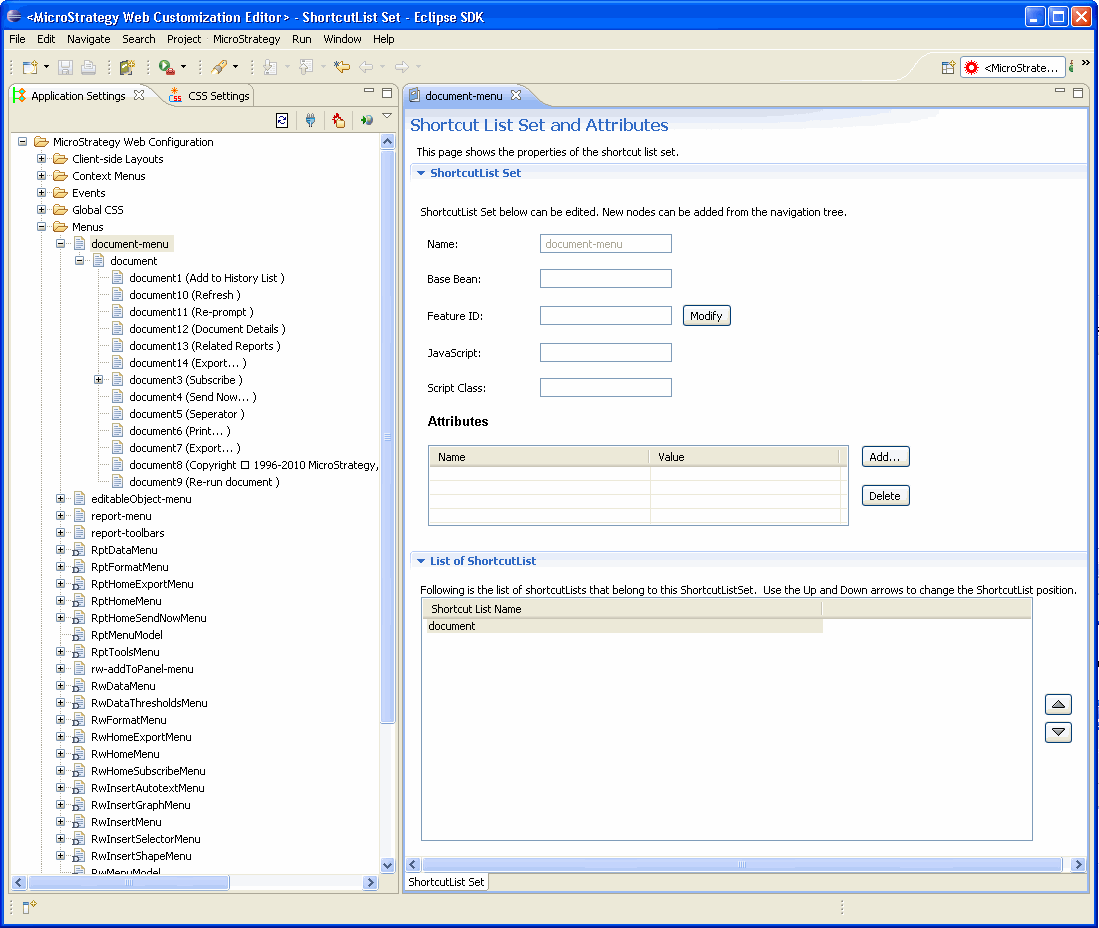Close the Application Settings tab

tap(139, 95)
